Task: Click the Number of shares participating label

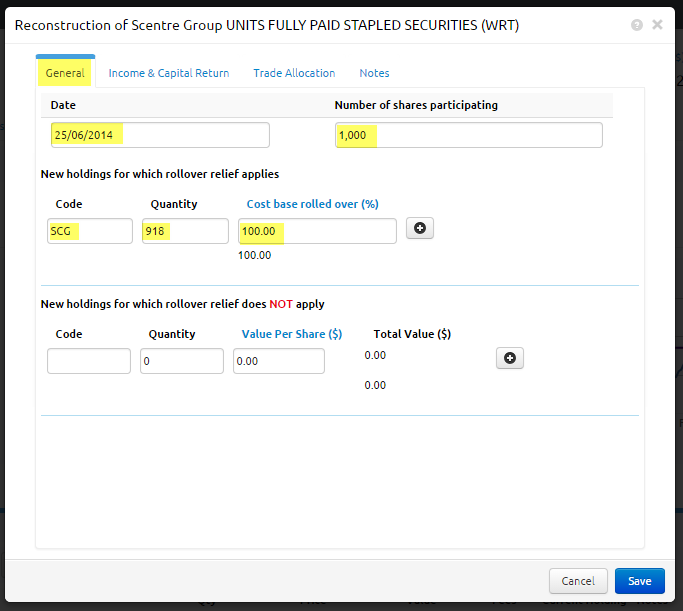Action: click(416, 105)
